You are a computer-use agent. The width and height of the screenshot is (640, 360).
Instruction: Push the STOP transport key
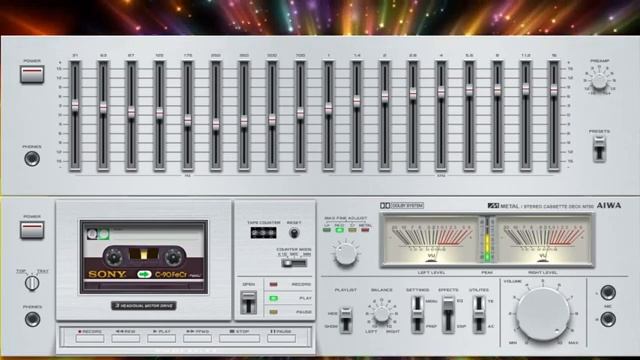[240, 338]
